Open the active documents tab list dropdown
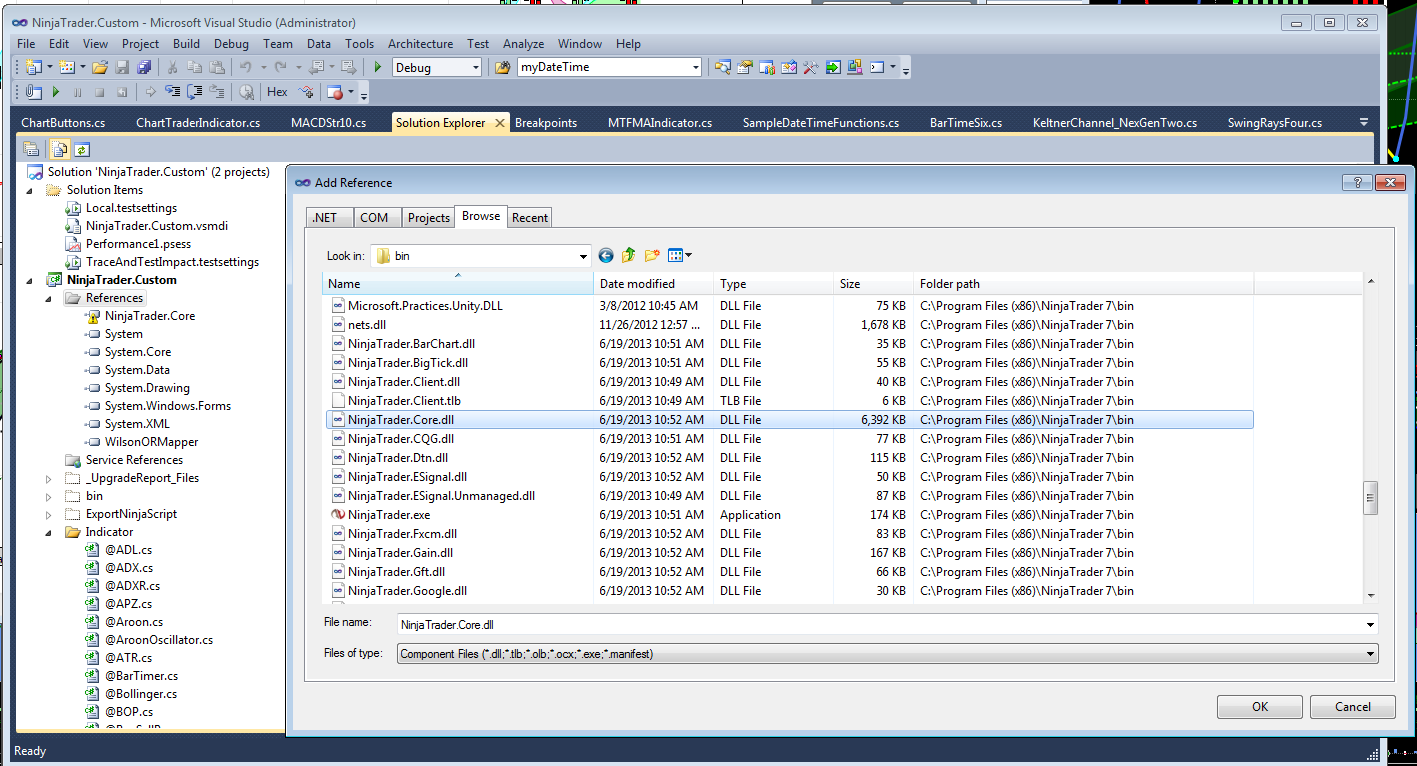The image size is (1417, 766). [x=1365, y=122]
